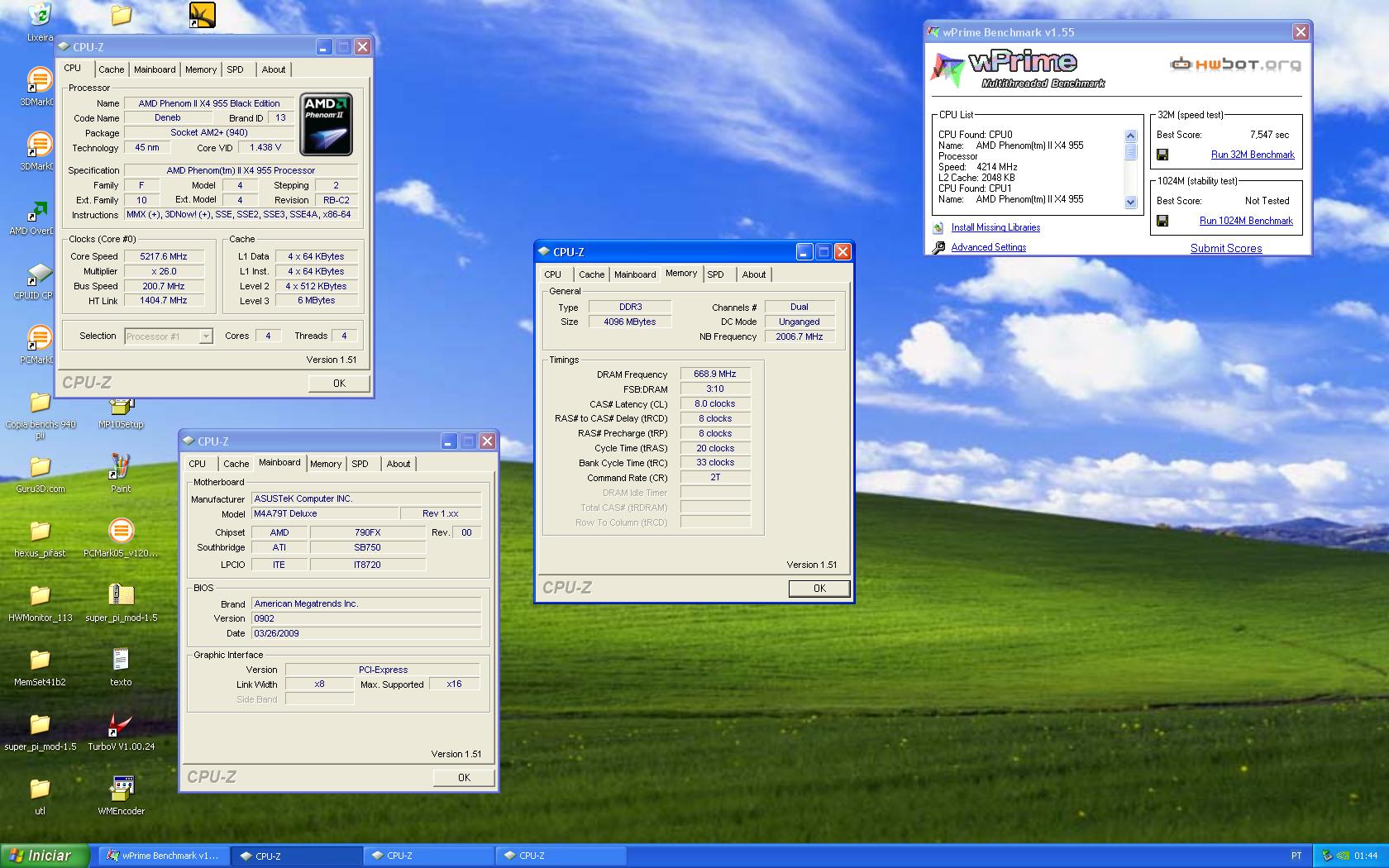Click OK in the CPU-Z CPU window
This screenshot has height=868, width=1389.
[x=339, y=384]
